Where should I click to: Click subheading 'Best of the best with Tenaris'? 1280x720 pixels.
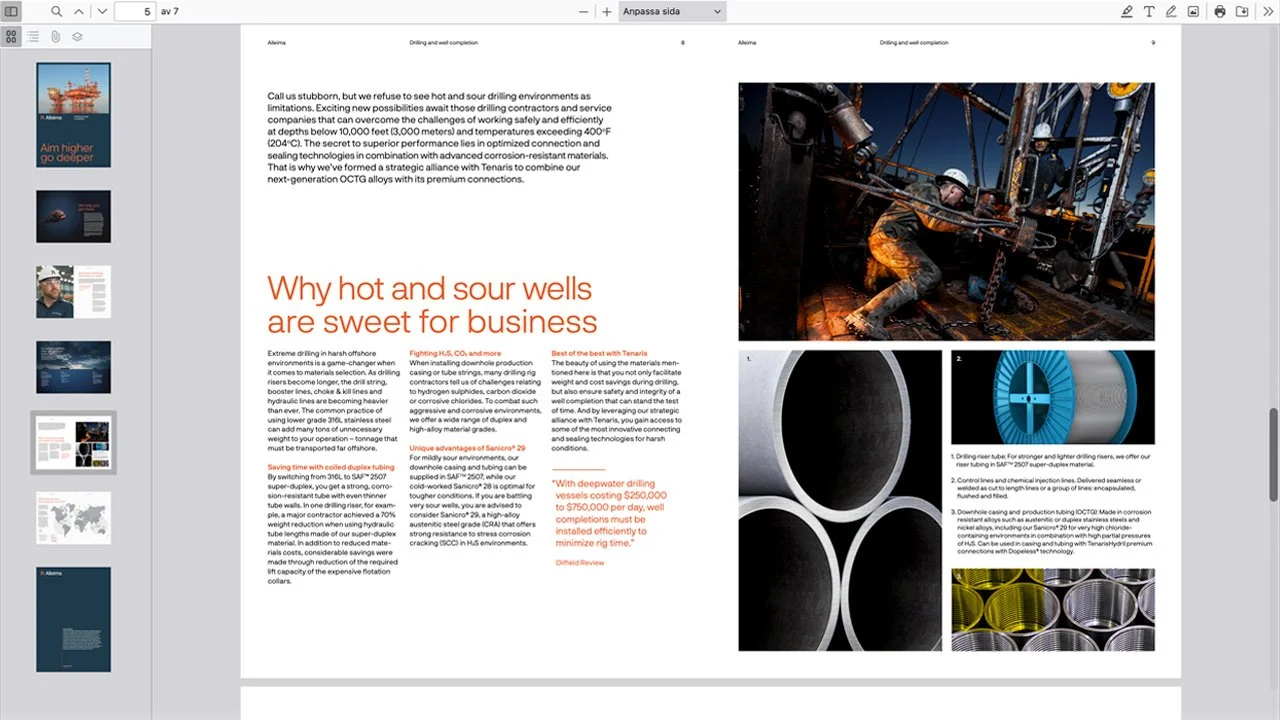tap(599, 353)
